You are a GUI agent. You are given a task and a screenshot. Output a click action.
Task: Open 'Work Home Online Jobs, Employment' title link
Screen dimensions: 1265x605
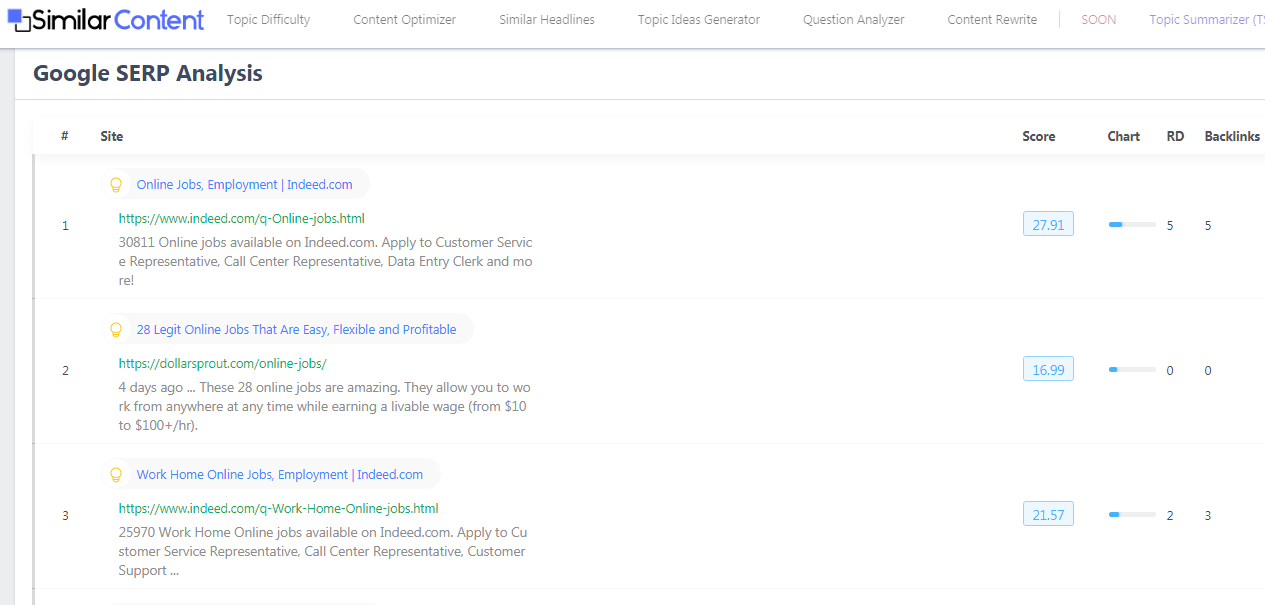click(x=280, y=475)
